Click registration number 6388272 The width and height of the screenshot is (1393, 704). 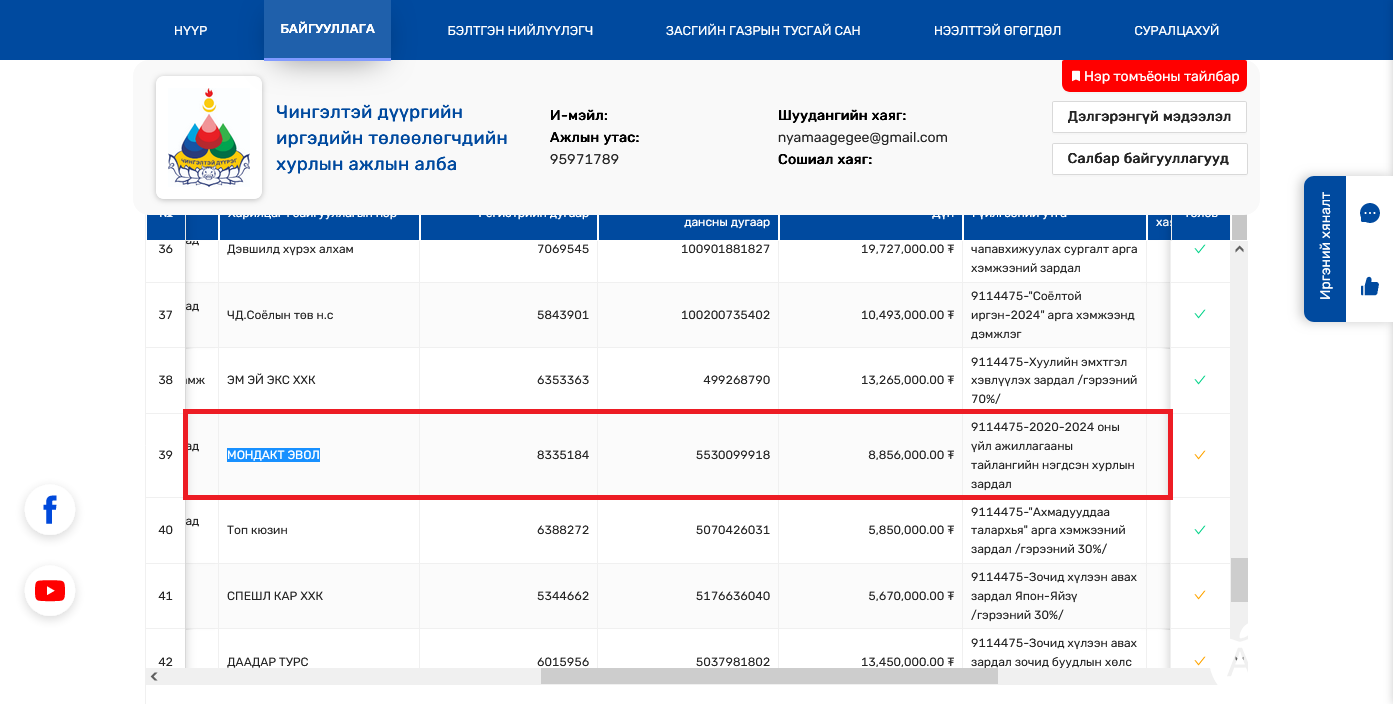click(563, 530)
